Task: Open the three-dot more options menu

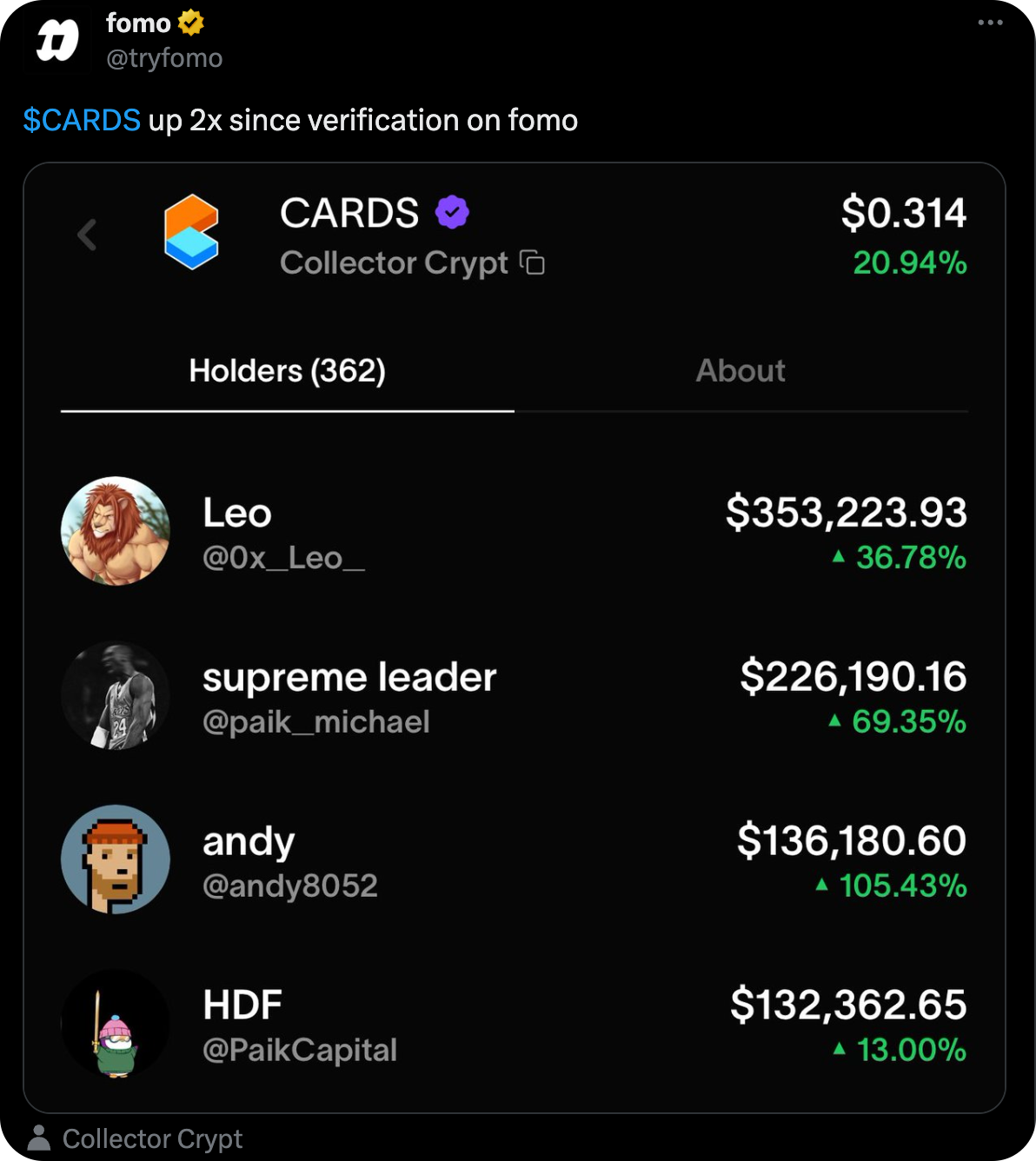Action: coord(990,23)
